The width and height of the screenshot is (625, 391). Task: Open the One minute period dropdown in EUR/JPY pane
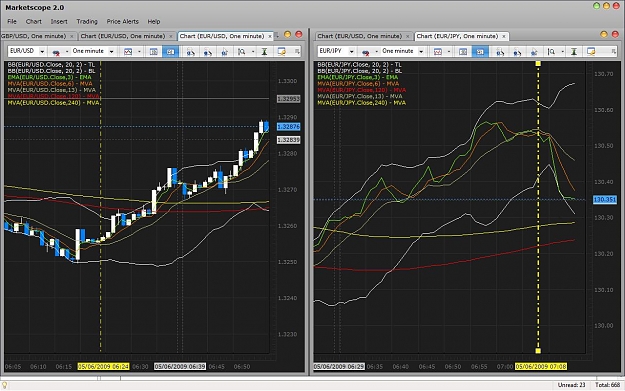click(421, 52)
